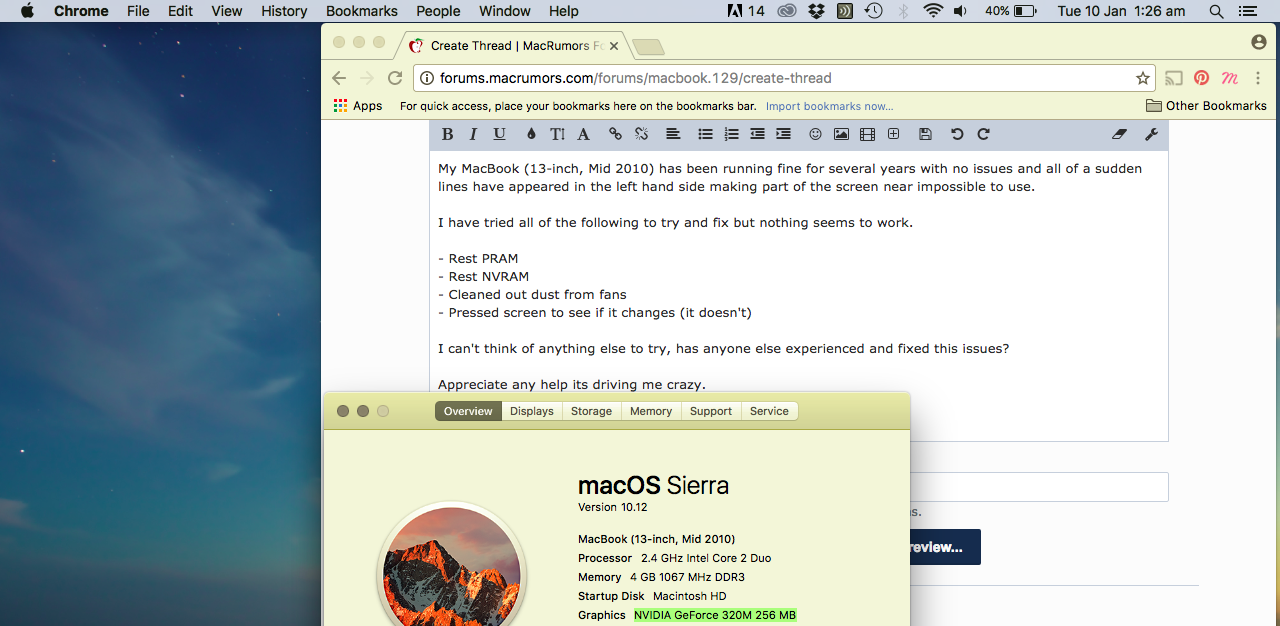Open the Apple menu
Screen dimensions: 1280x626
pos(27,11)
